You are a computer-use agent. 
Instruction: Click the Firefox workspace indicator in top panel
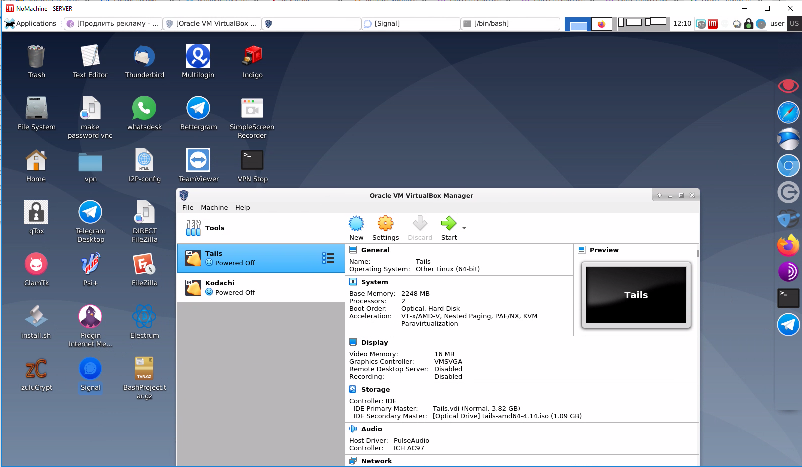[x=602, y=24]
